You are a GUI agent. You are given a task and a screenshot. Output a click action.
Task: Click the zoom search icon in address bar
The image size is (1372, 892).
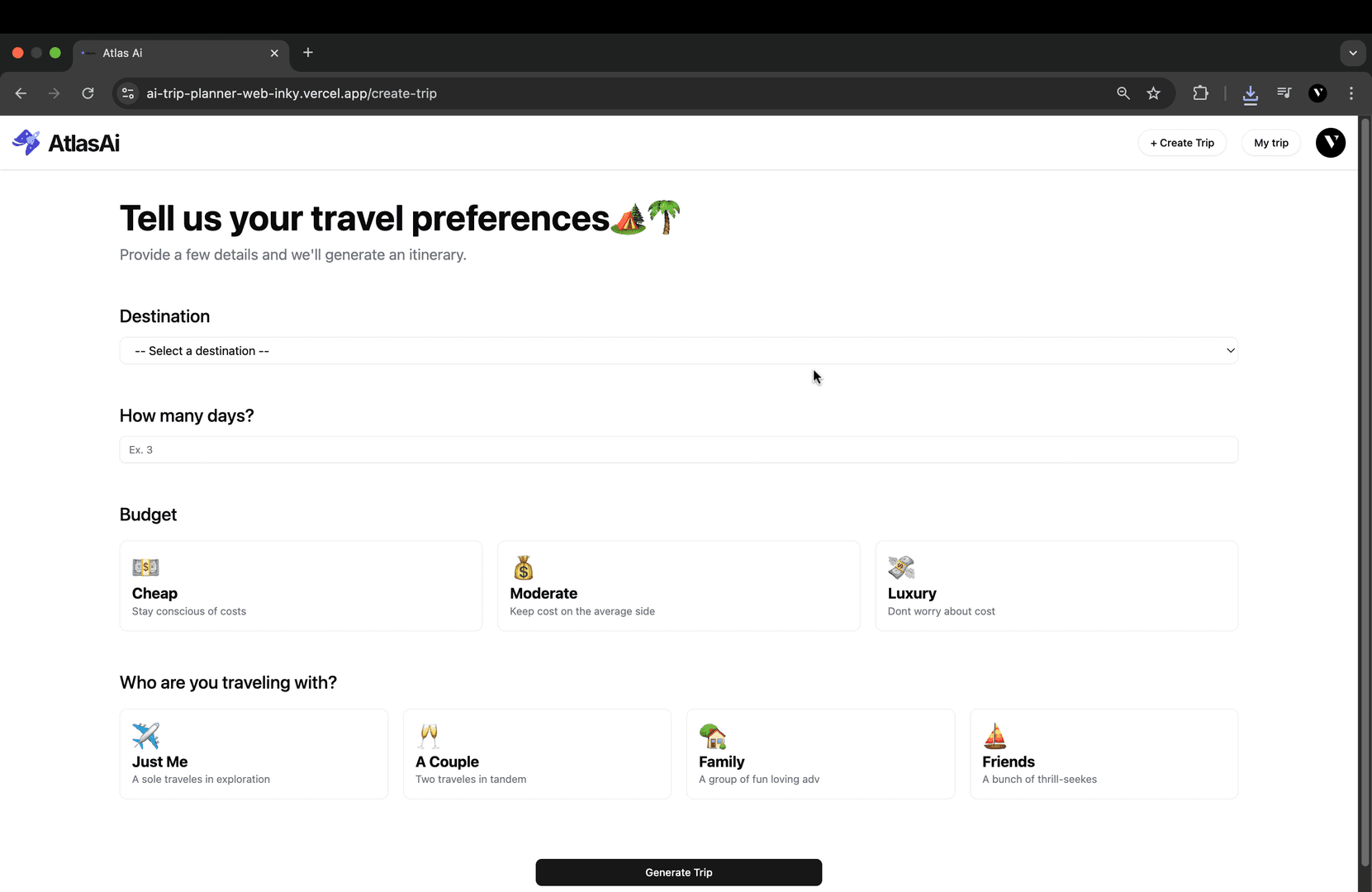(1123, 93)
